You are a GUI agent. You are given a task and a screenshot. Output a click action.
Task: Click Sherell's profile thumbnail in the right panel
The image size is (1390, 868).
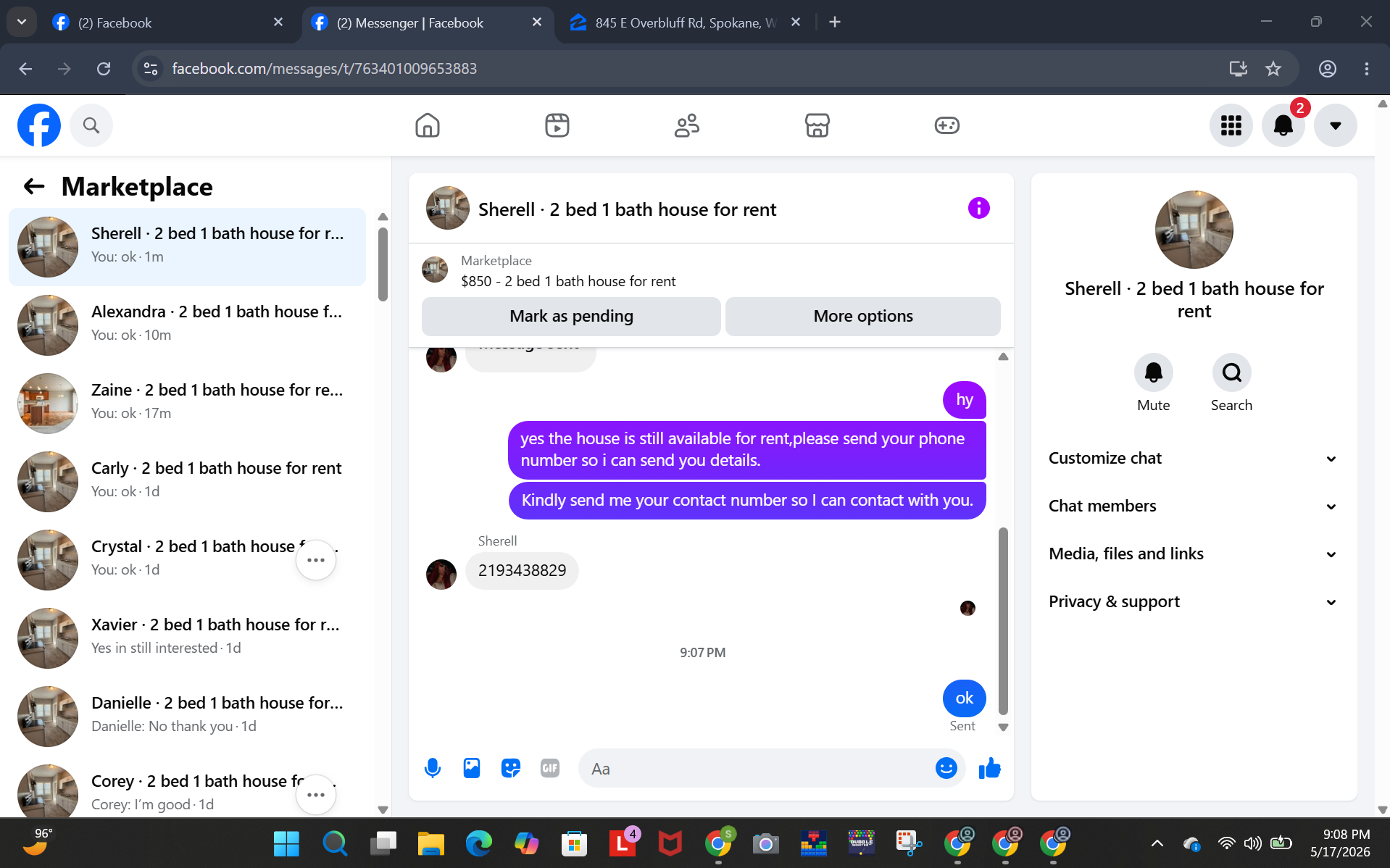(x=1194, y=230)
